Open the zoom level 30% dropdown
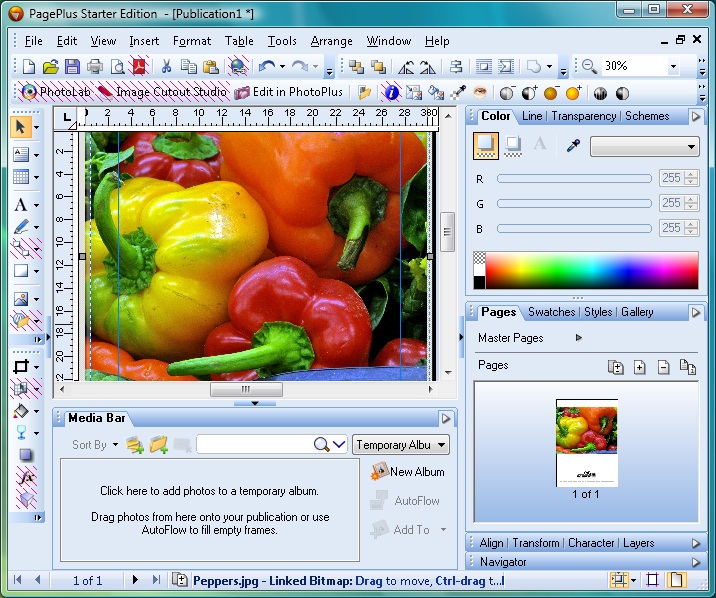 (x=673, y=67)
